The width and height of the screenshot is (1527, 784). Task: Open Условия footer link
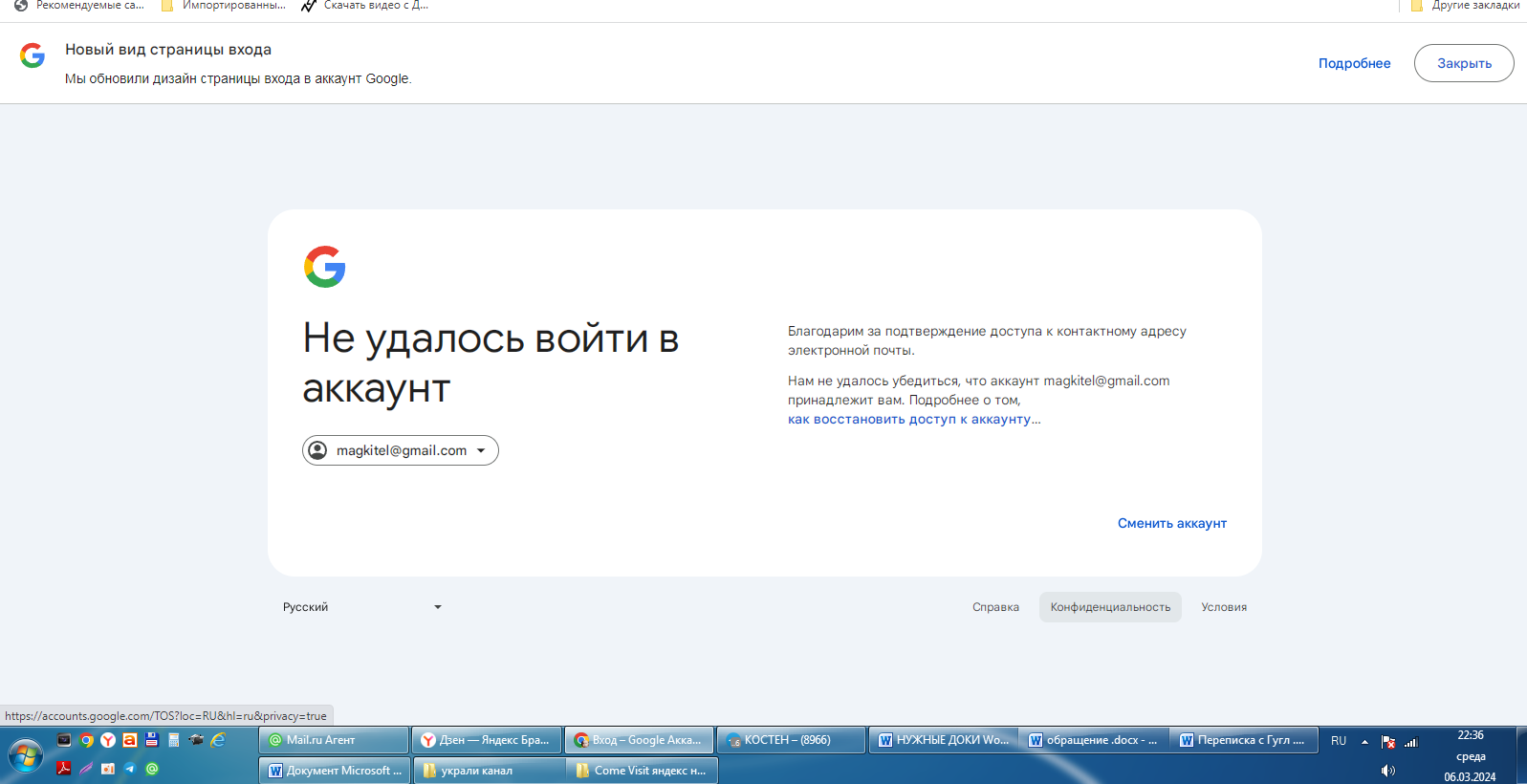coord(1224,607)
